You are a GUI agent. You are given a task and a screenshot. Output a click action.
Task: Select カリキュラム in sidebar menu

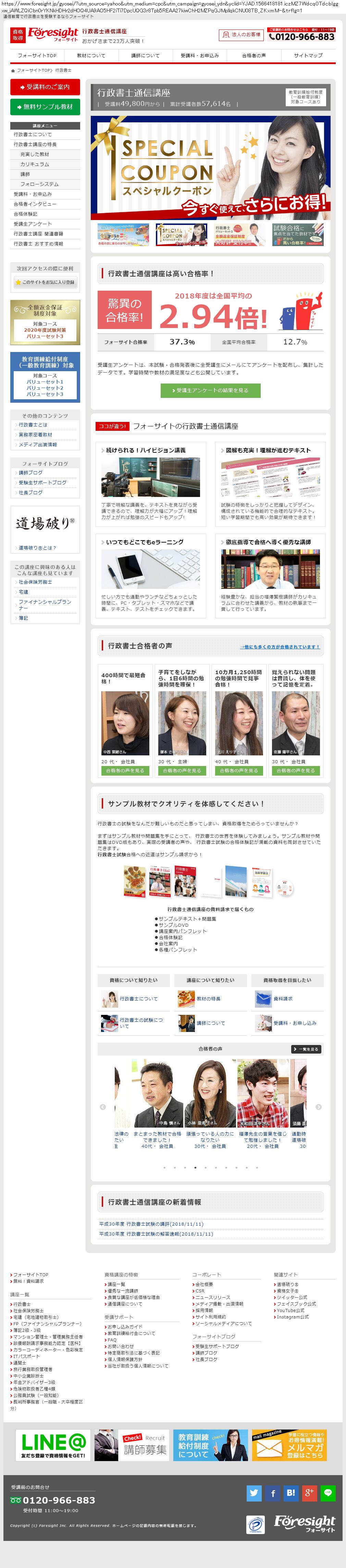[45, 165]
